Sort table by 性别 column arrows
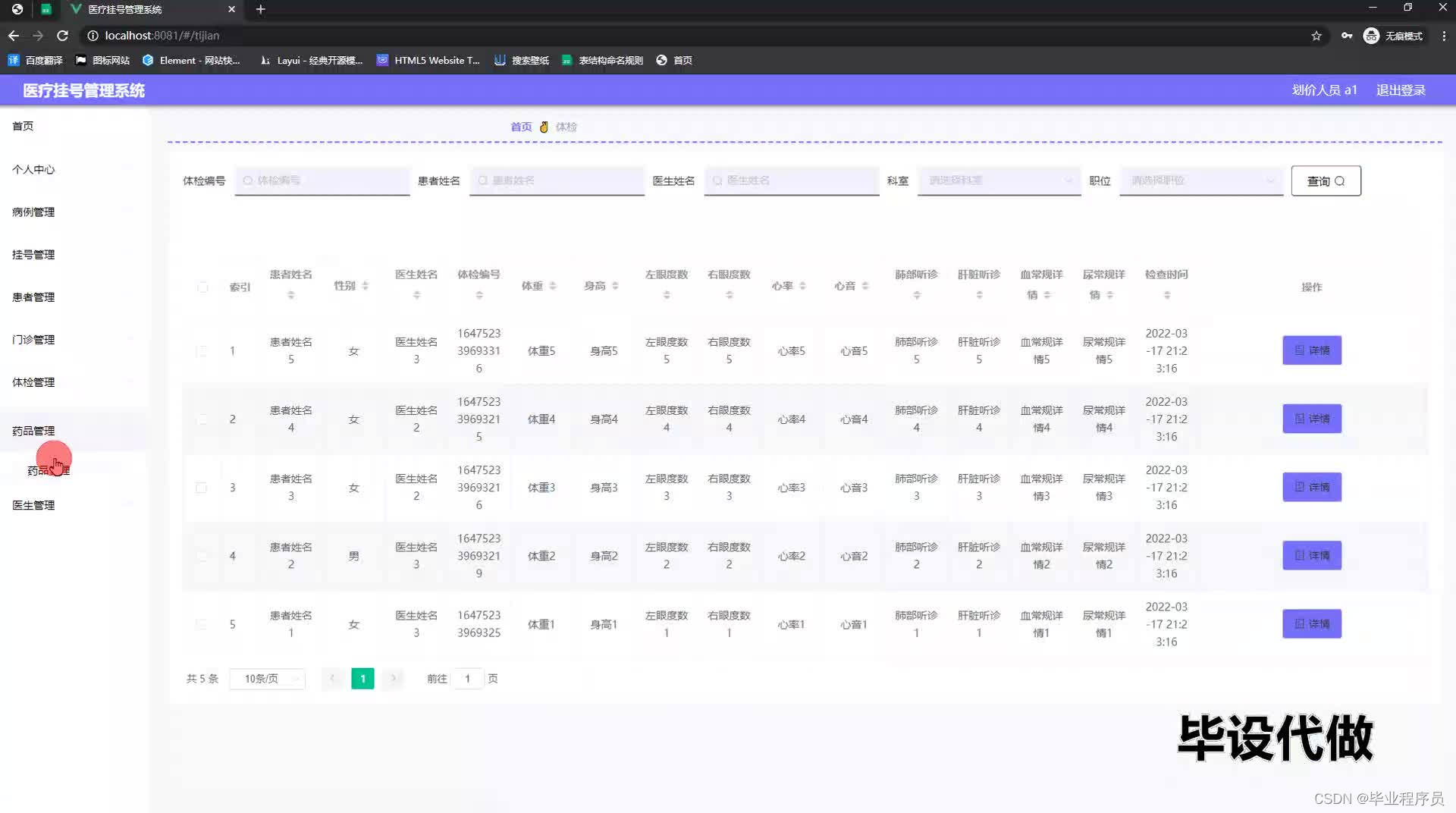Screen dimensions: 1456x813 click(365, 286)
